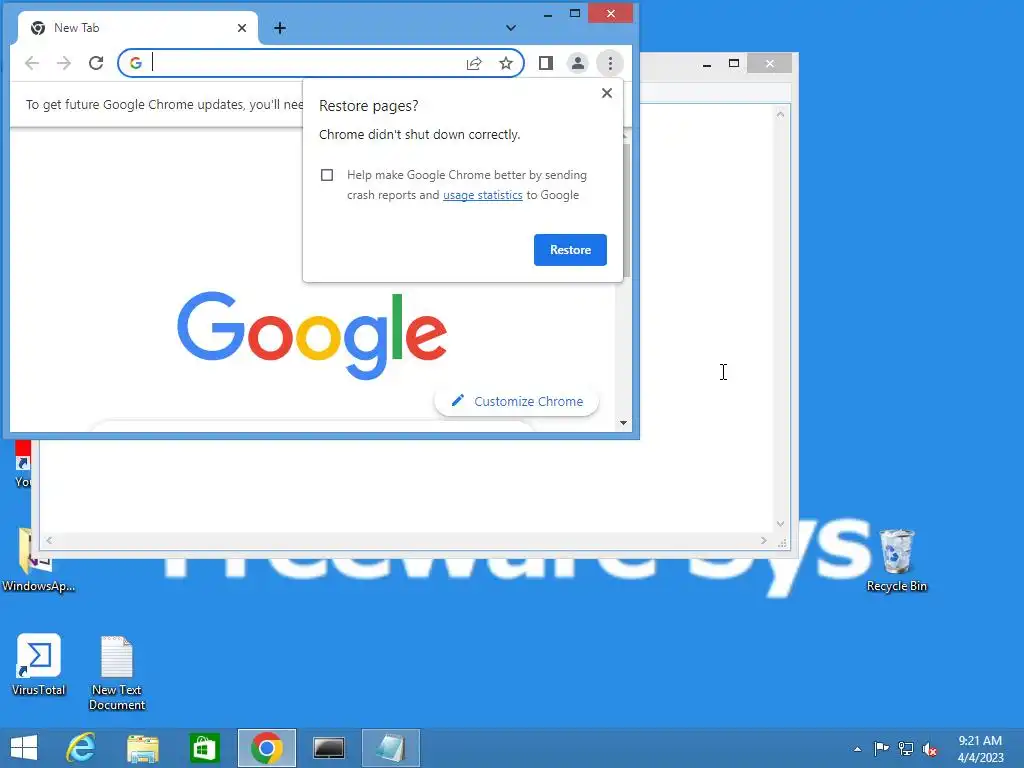Click the share page icon in address bar

(x=474, y=63)
